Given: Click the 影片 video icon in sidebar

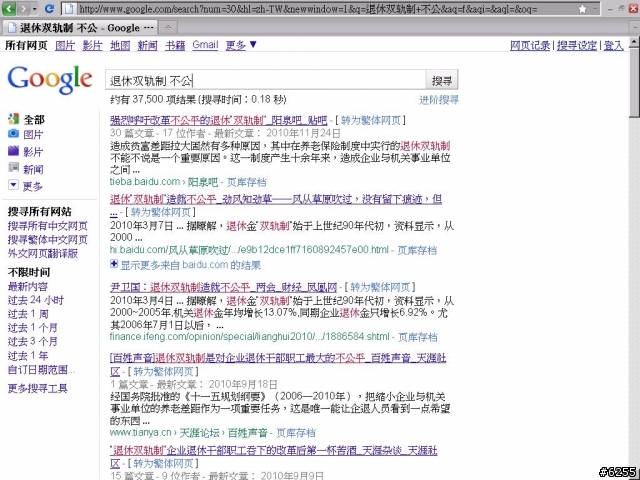Looking at the screenshot, I should click(13, 151).
